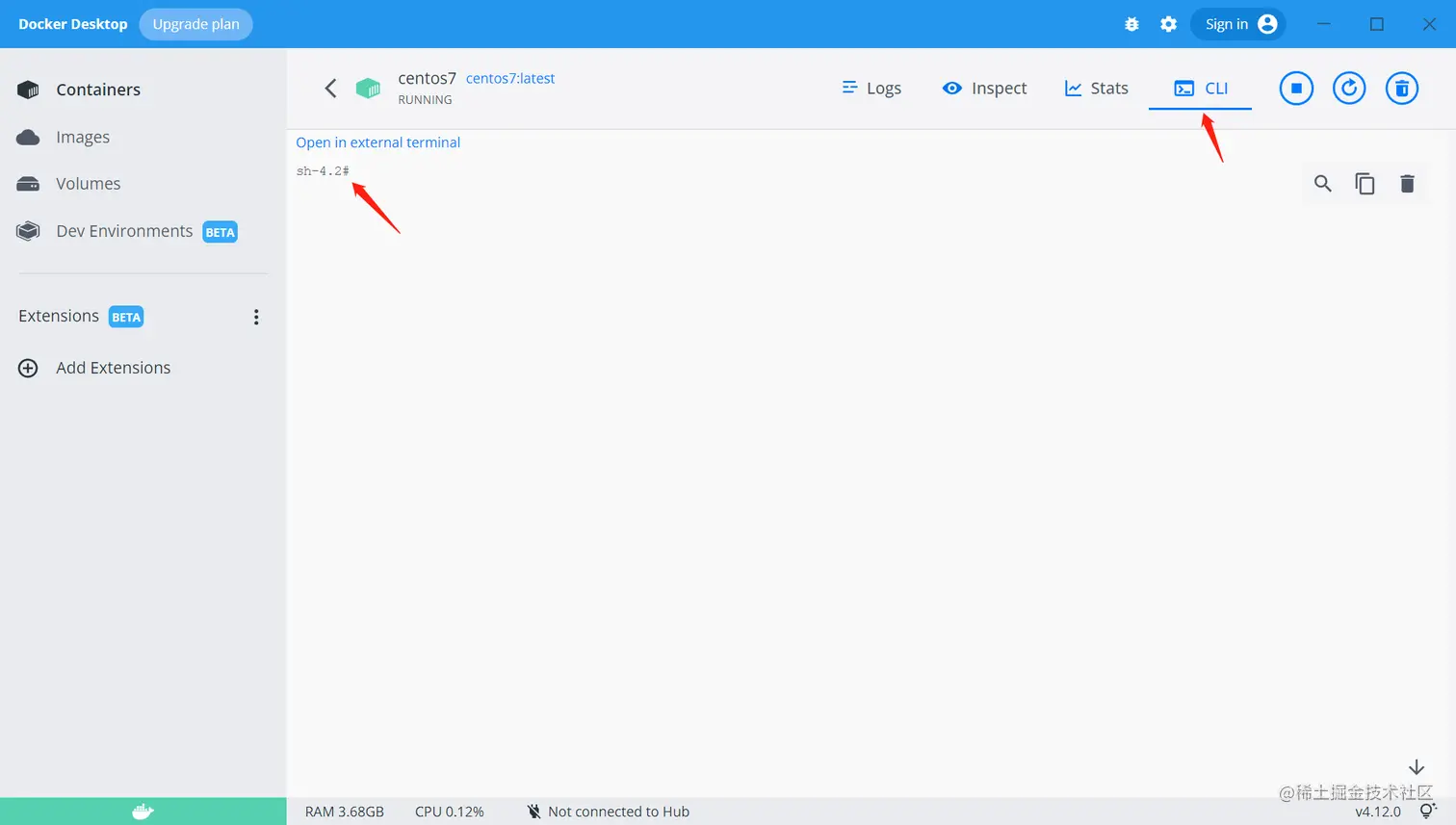Viewport: 1456px width, 825px height.
Task: Click the centos7 container cube icon
Action: click(x=368, y=89)
